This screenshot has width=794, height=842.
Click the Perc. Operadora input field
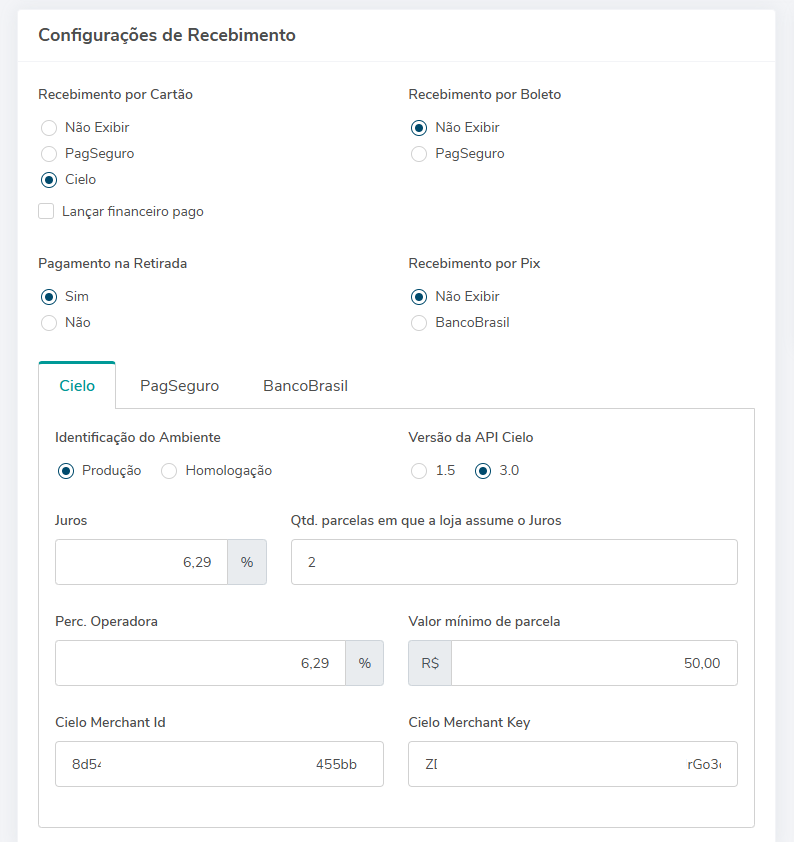pos(200,663)
